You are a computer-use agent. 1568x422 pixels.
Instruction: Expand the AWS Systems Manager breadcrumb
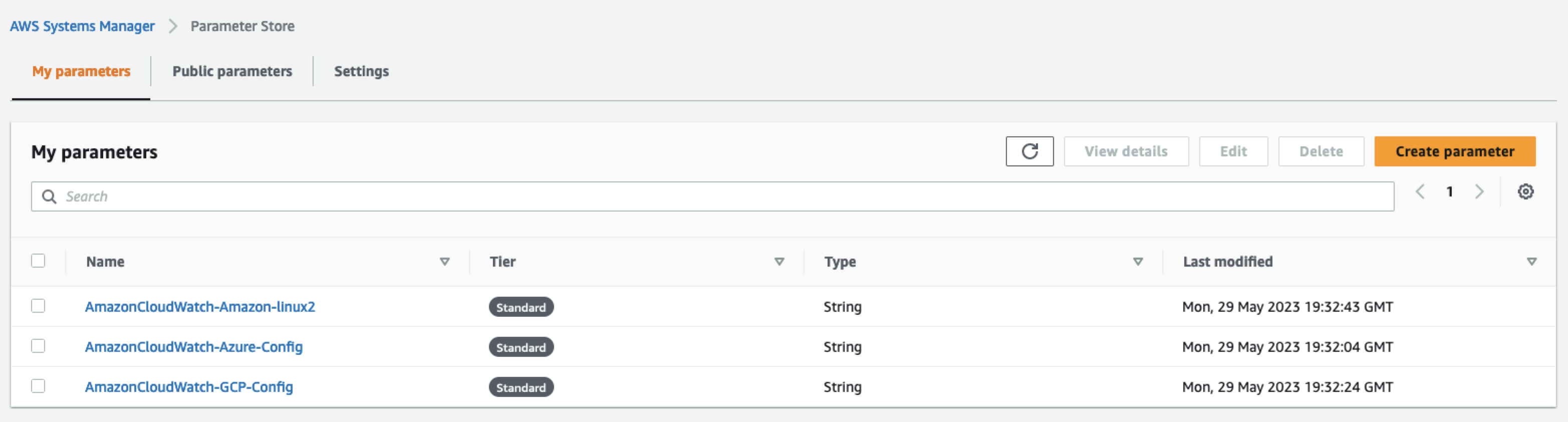[x=82, y=26]
